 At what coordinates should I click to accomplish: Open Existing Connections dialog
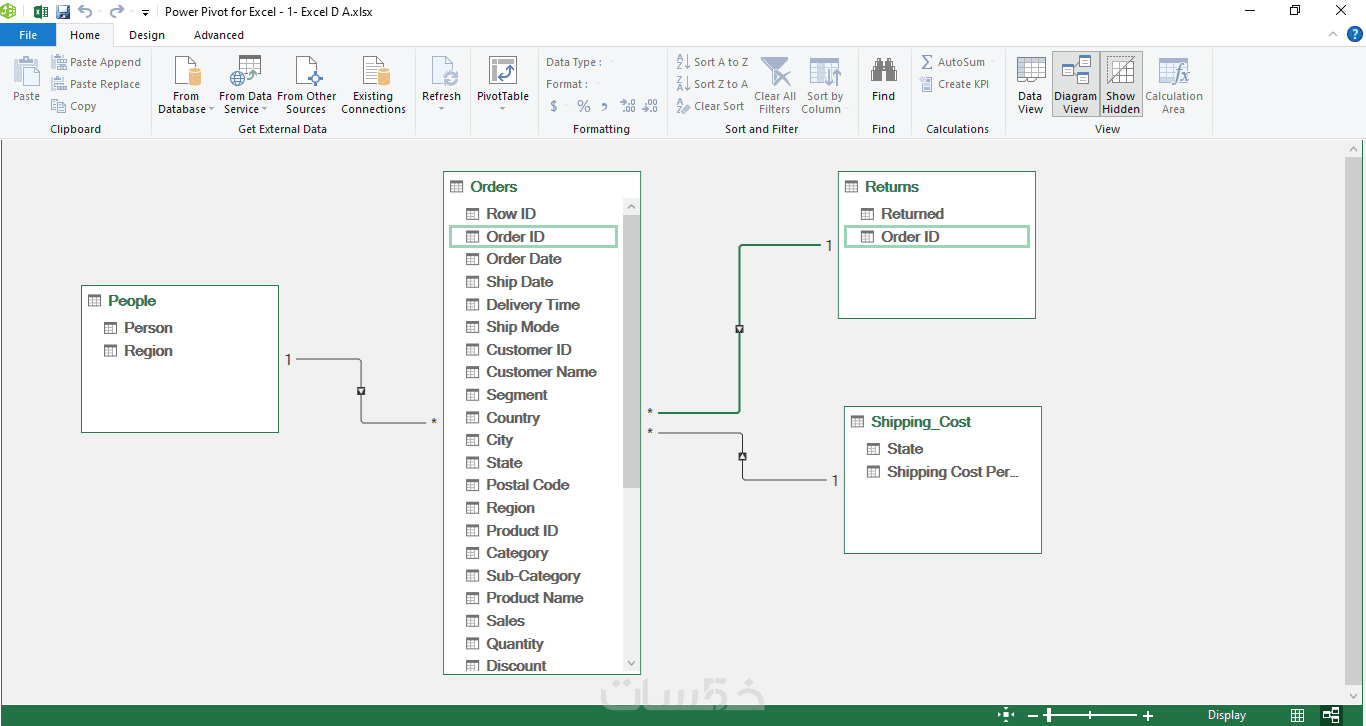click(x=373, y=85)
